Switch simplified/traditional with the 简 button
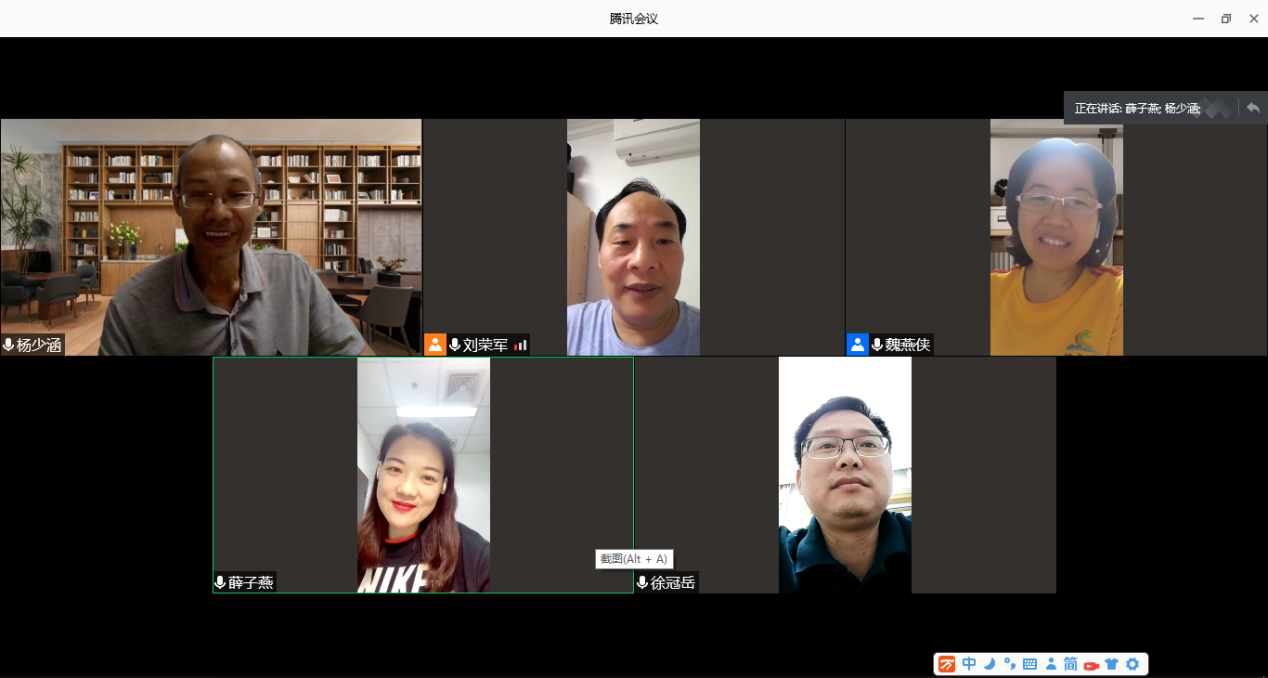 tap(1070, 664)
